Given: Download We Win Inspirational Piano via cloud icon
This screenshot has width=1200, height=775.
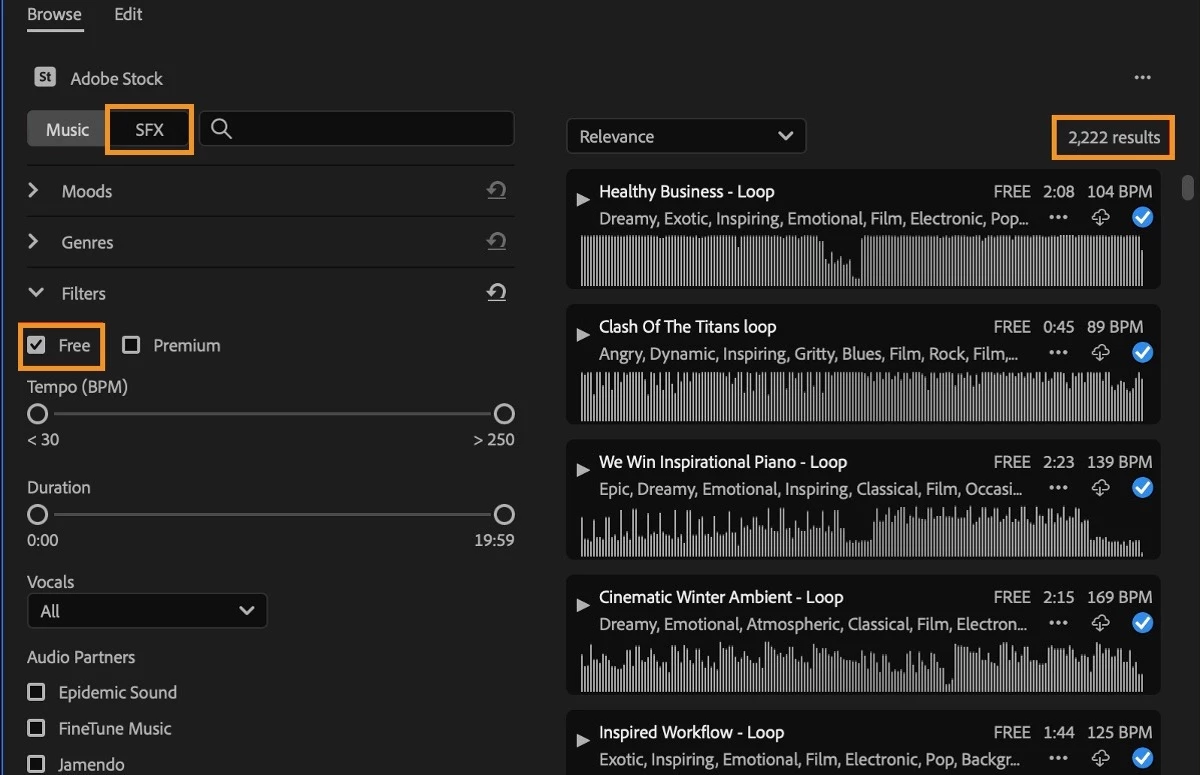Looking at the screenshot, I should [1101, 487].
